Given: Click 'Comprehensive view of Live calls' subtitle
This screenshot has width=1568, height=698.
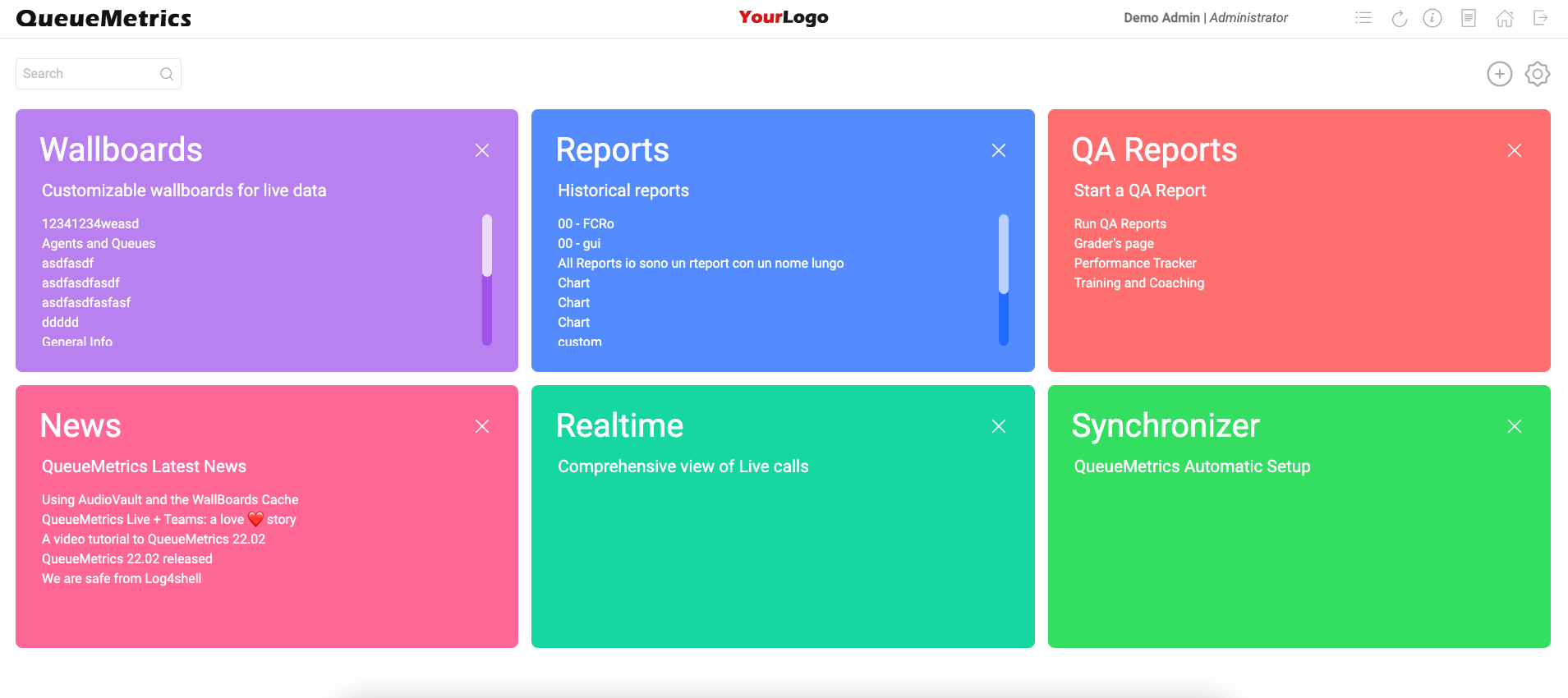Looking at the screenshot, I should tap(683, 466).
